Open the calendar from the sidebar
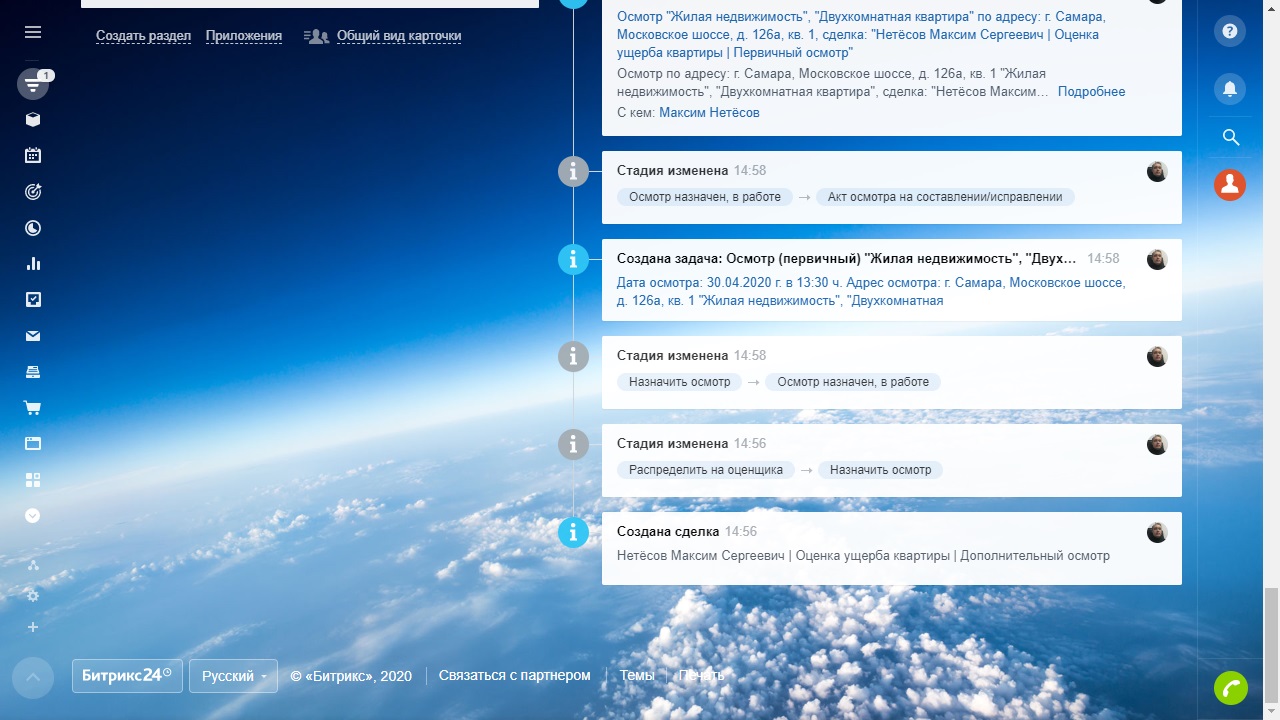This screenshot has height=720, width=1280. point(33,156)
